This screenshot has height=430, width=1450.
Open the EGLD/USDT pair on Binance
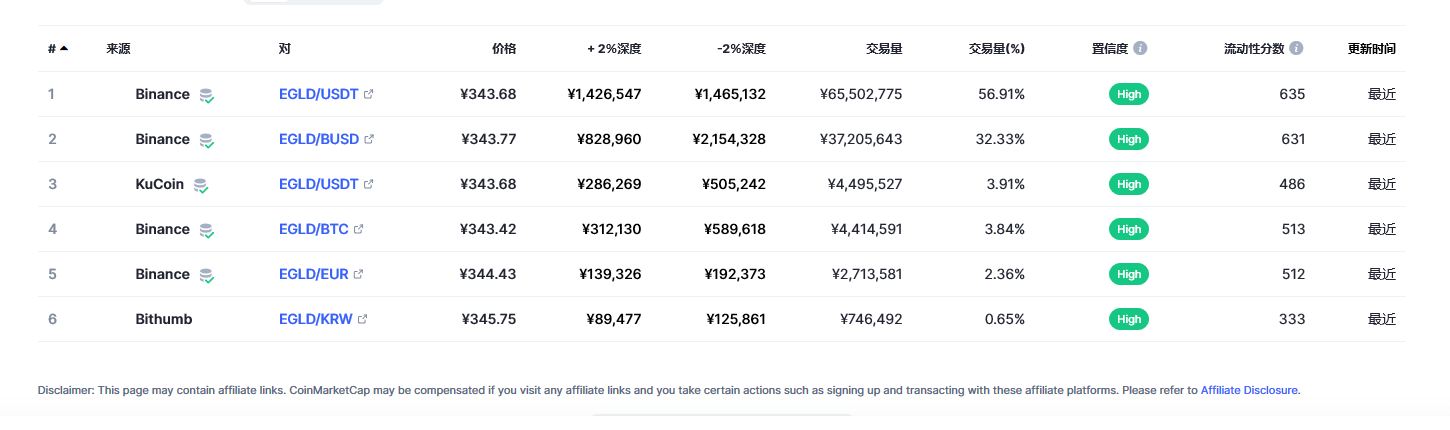coord(318,94)
